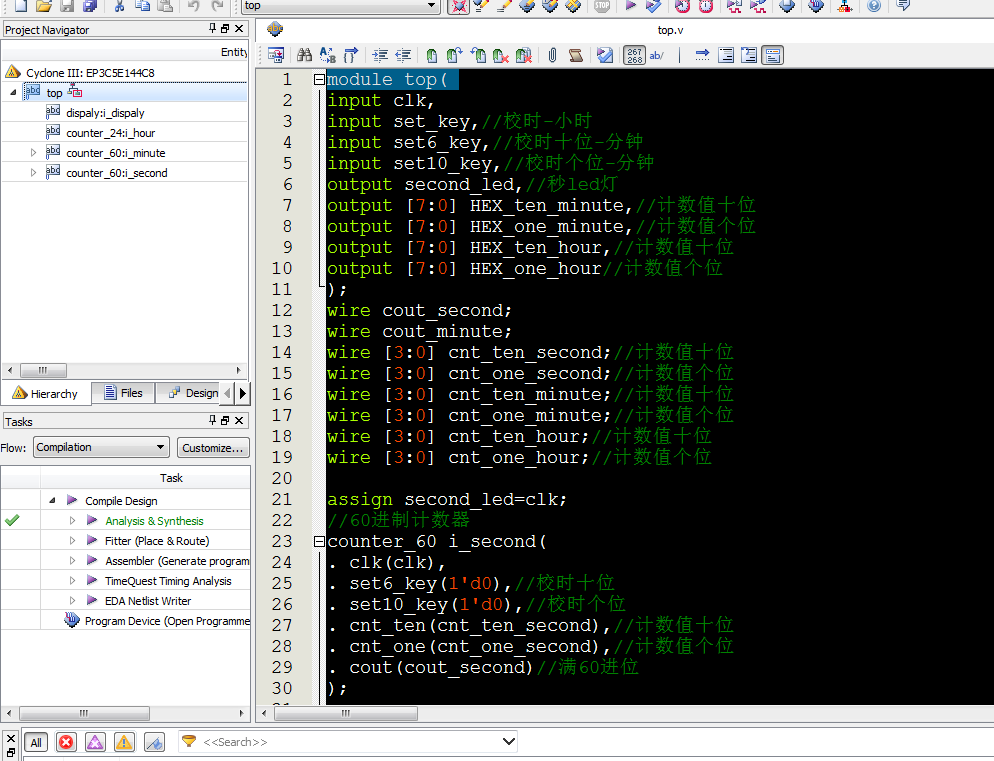Viewport: 994px width, 761px height.
Task: Jump to the next bookmark
Action: point(454,55)
